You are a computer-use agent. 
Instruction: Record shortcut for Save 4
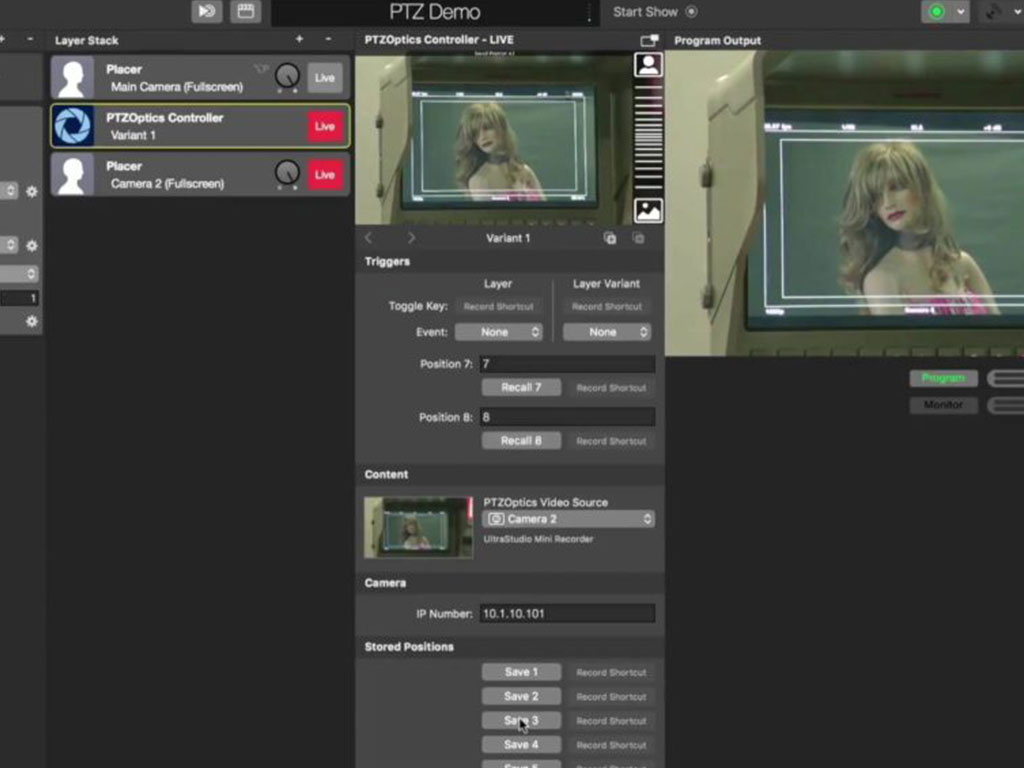point(611,745)
